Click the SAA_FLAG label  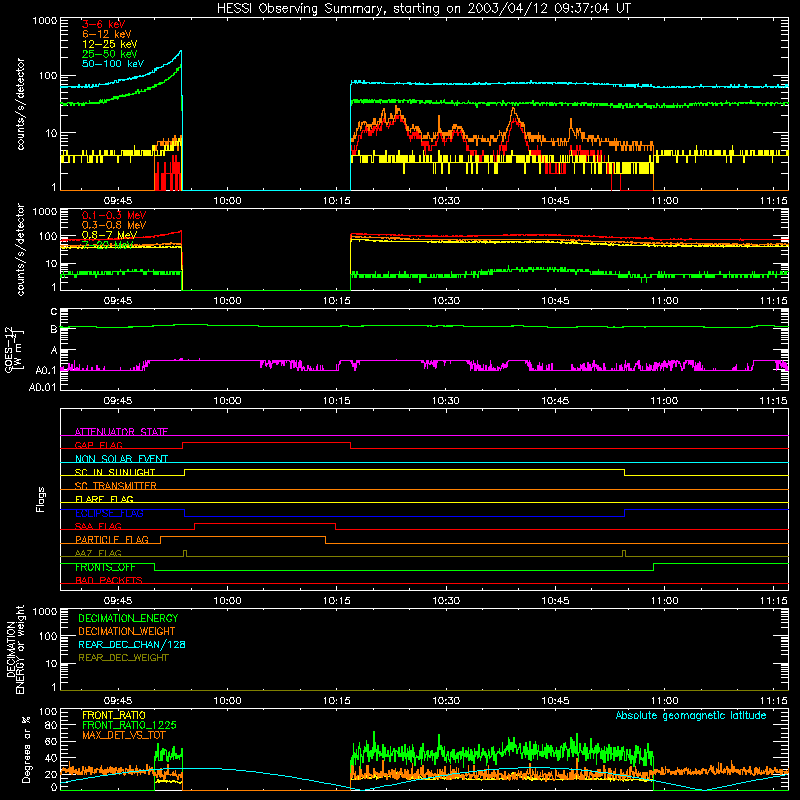pos(98,526)
